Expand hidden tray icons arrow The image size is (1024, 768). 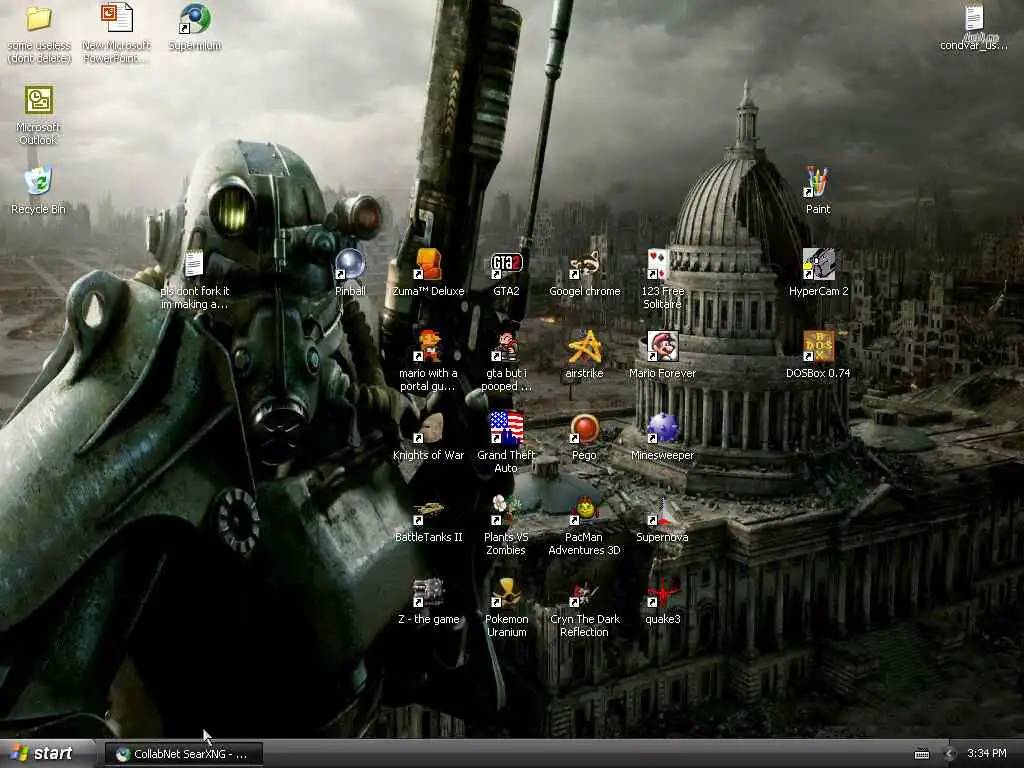[x=949, y=754]
